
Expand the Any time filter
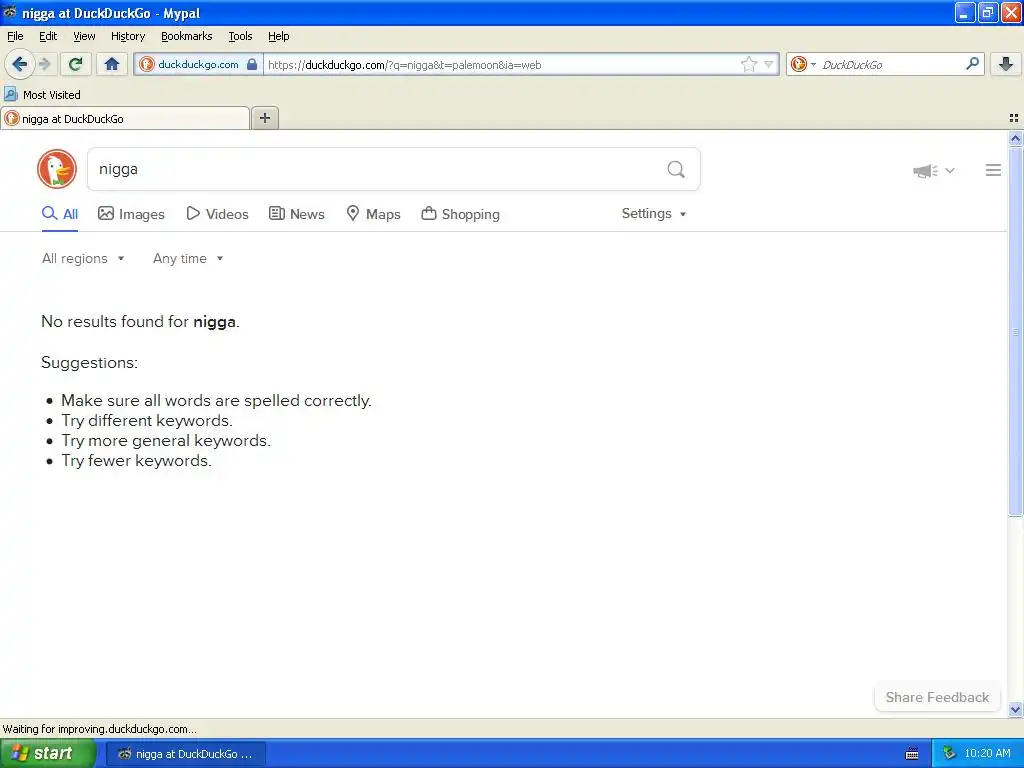[188, 259]
